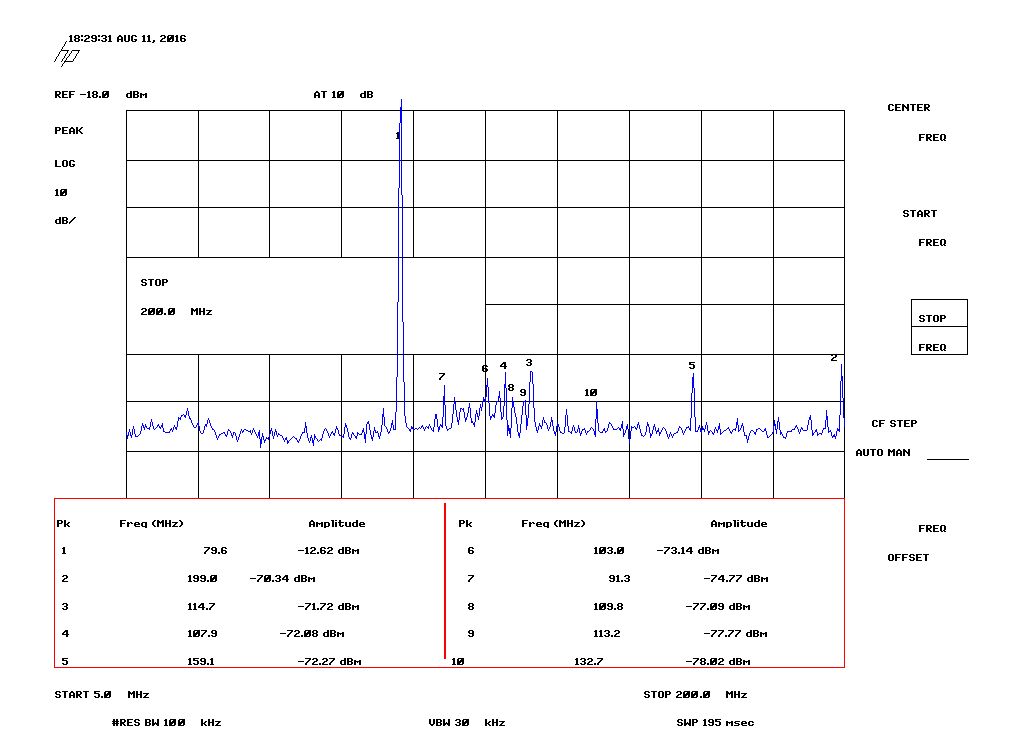The height and width of the screenshot is (744, 1023).
Task: Click the START 5.0 MHz readout below the table
Action: (x=101, y=695)
